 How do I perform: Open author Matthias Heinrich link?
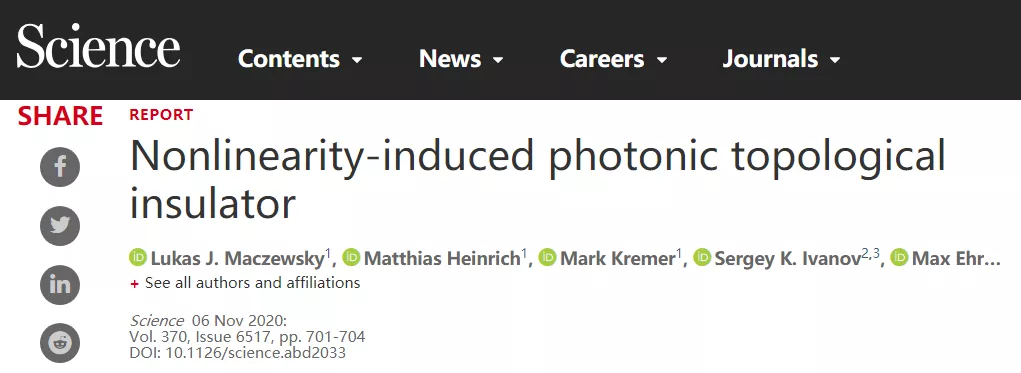click(442, 259)
